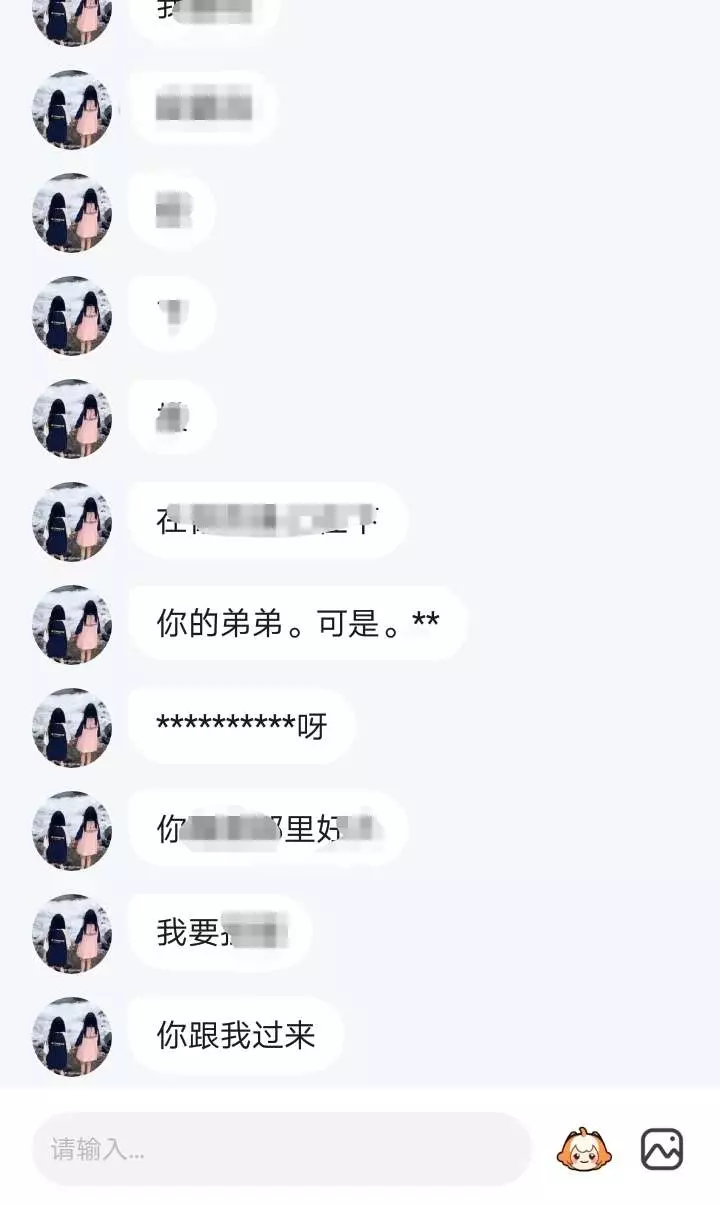Screen dimensions: 720x1205
Task: Tap small blurred bubble directly above 在 message
Action: [x=172, y=417]
